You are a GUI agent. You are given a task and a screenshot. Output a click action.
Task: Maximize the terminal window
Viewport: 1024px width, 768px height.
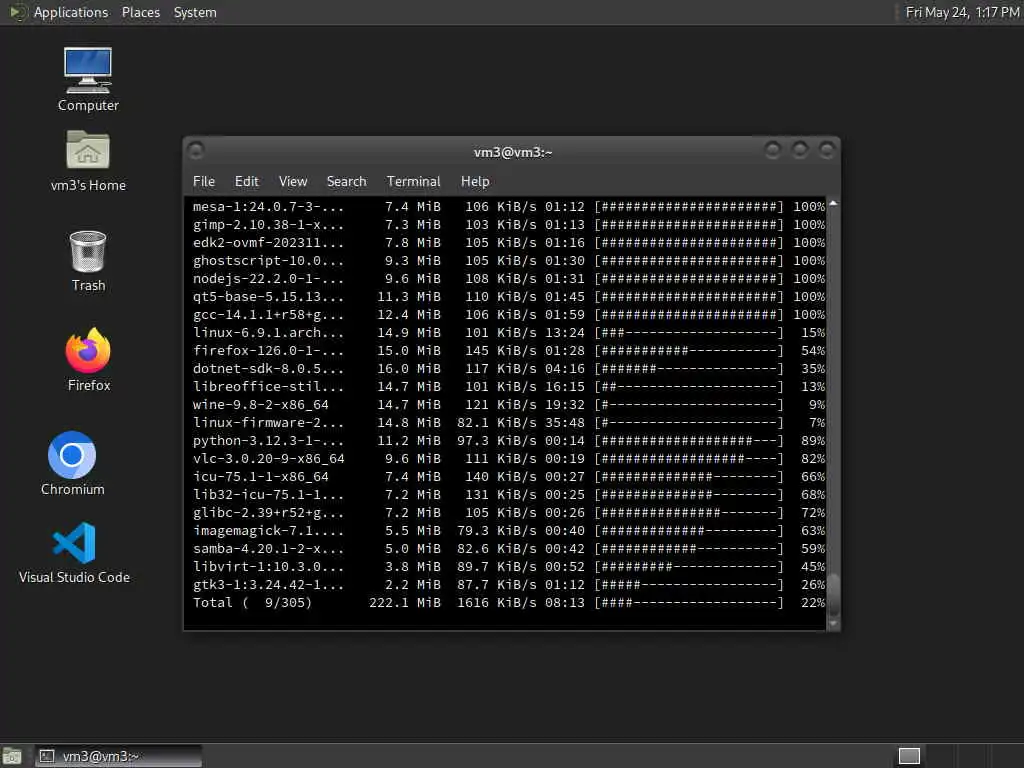click(799, 151)
